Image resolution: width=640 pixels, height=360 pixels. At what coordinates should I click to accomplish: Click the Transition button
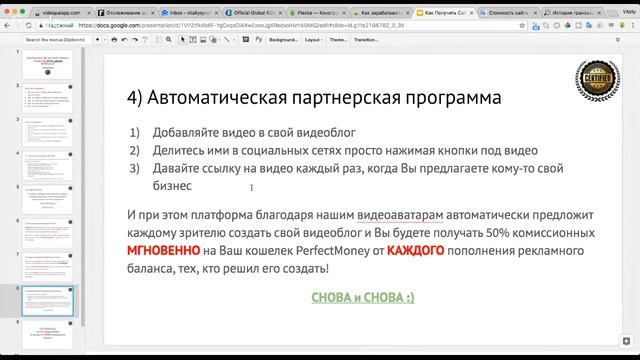coord(366,40)
